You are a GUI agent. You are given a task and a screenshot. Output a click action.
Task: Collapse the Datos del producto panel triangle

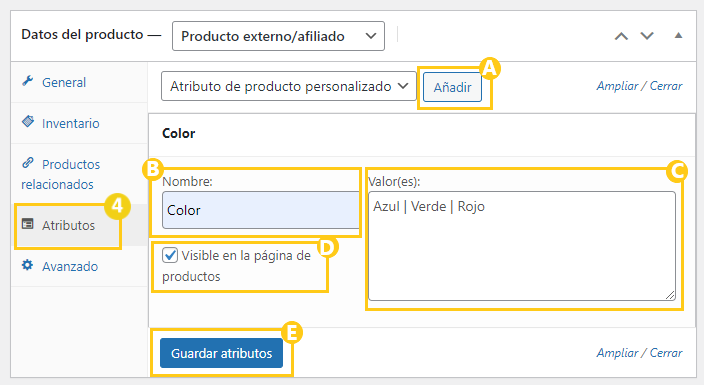(x=678, y=35)
